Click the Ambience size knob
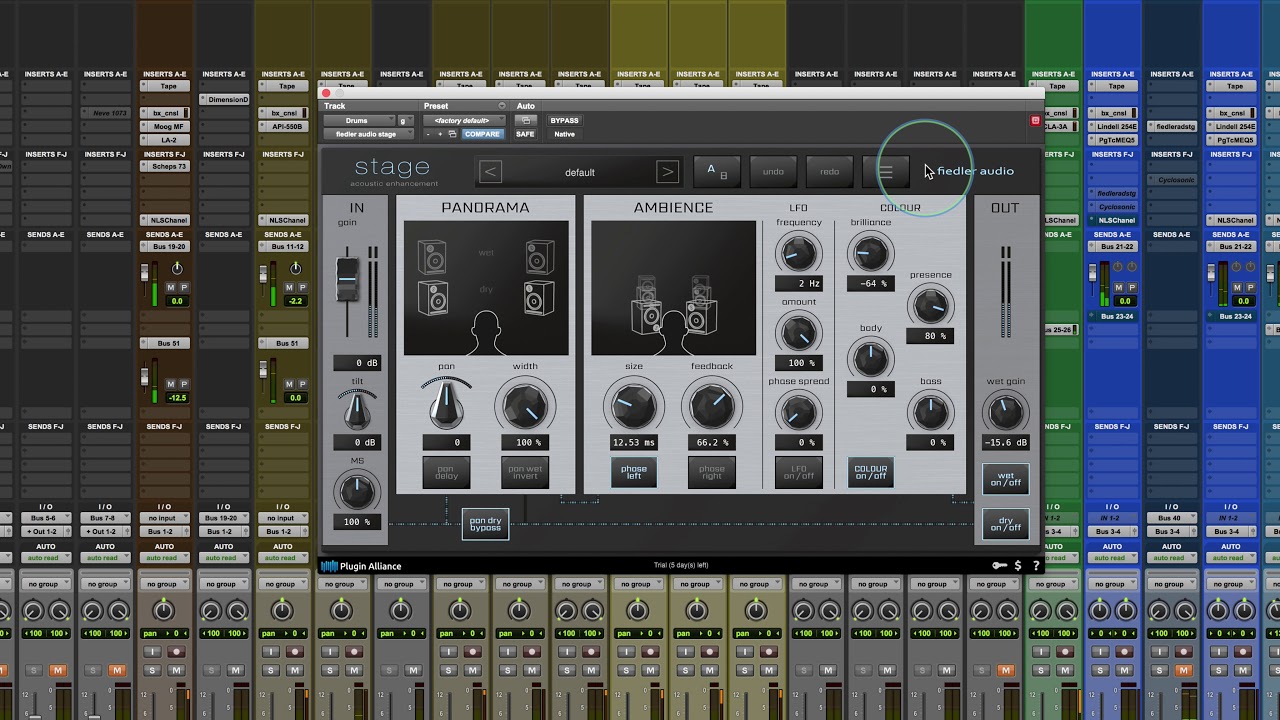 point(634,406)
